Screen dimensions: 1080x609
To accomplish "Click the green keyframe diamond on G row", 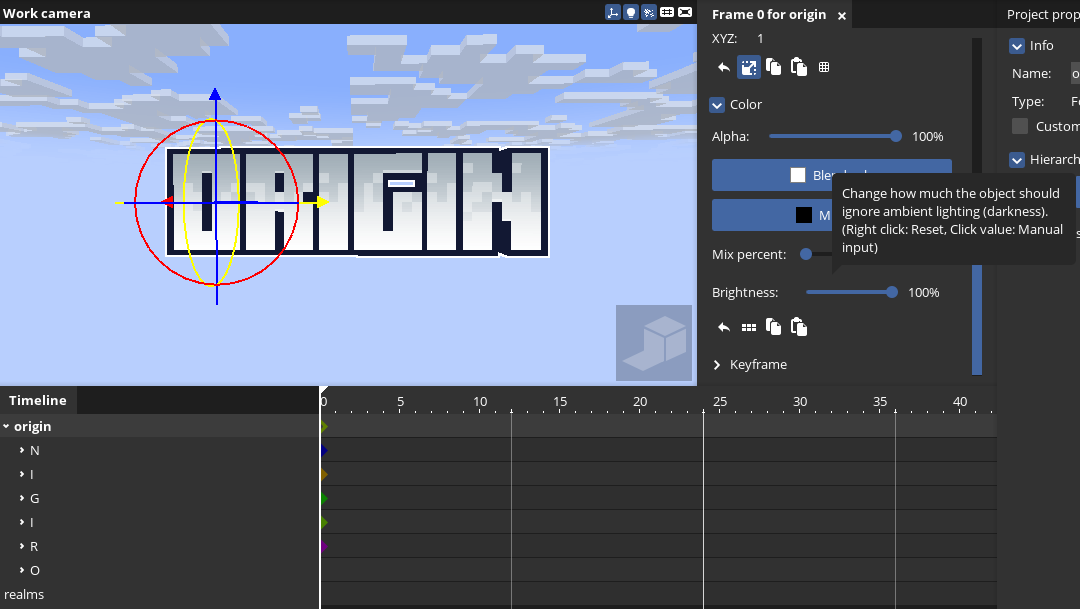I will tap(324, 499).
